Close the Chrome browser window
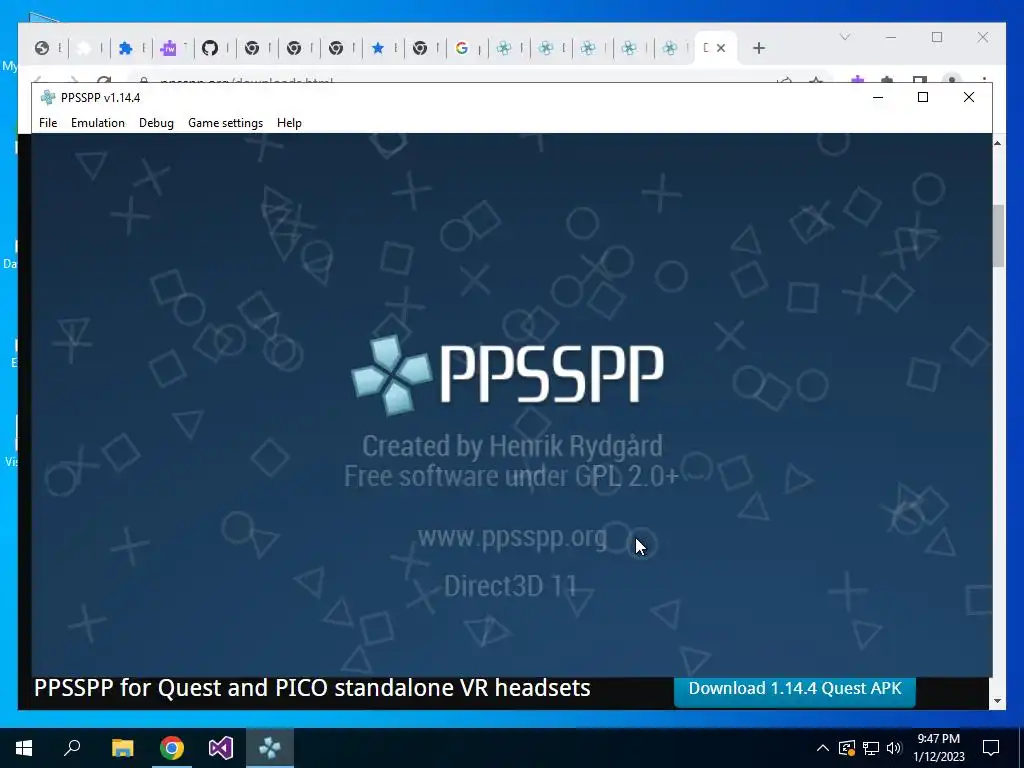Viewport: 1024px width, 768px height. coord(982,37)
